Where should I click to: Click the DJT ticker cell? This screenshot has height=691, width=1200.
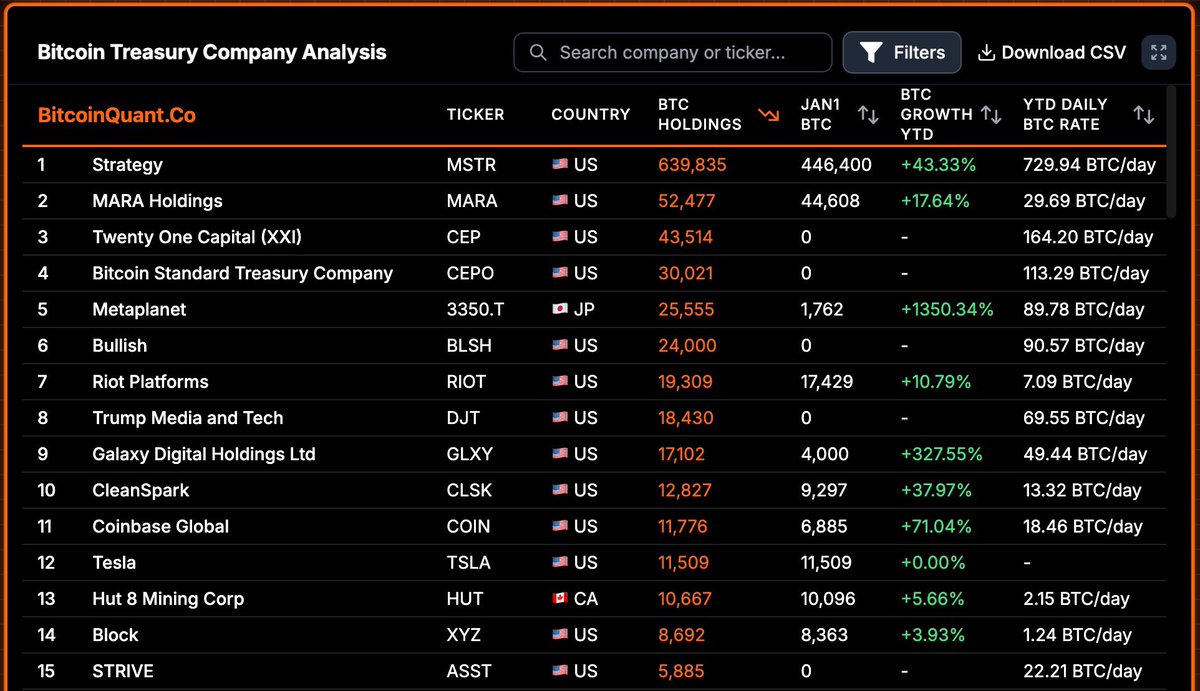pos(462,418)
